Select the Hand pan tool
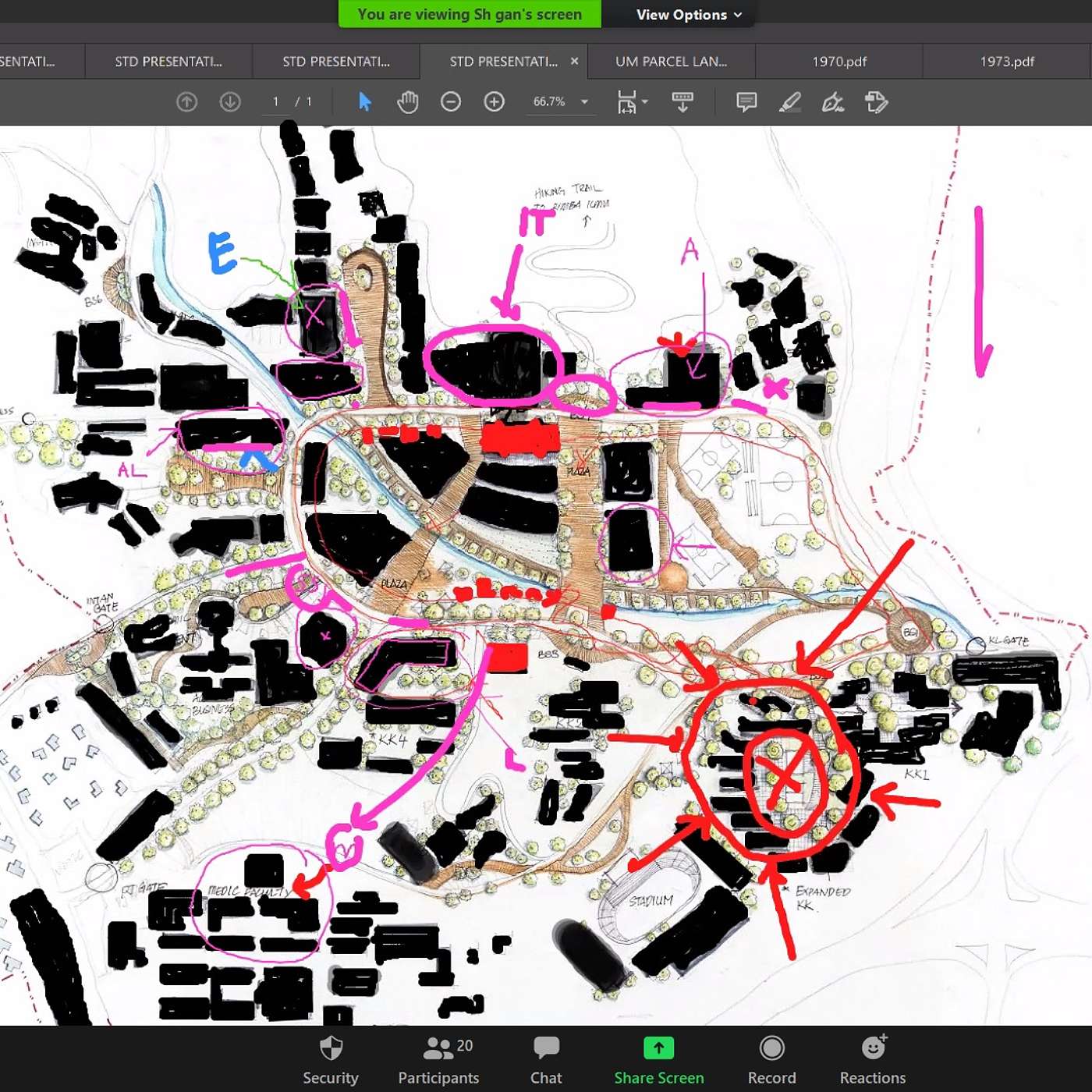 pyautogui.click(x=407, y=102)
